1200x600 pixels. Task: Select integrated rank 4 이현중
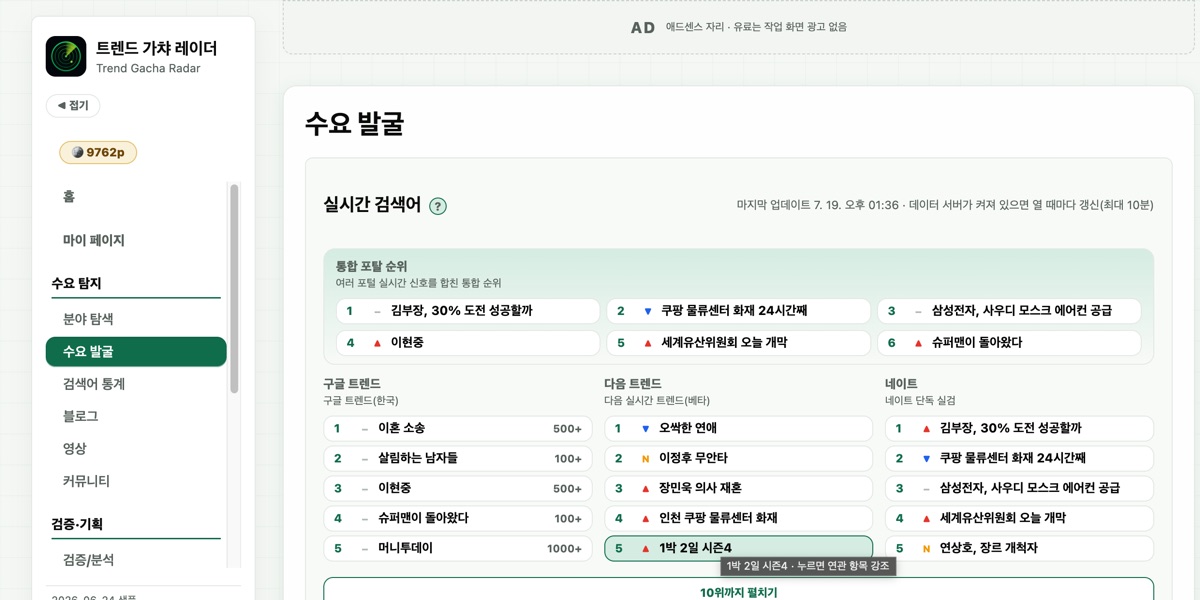tap(468, 343)
